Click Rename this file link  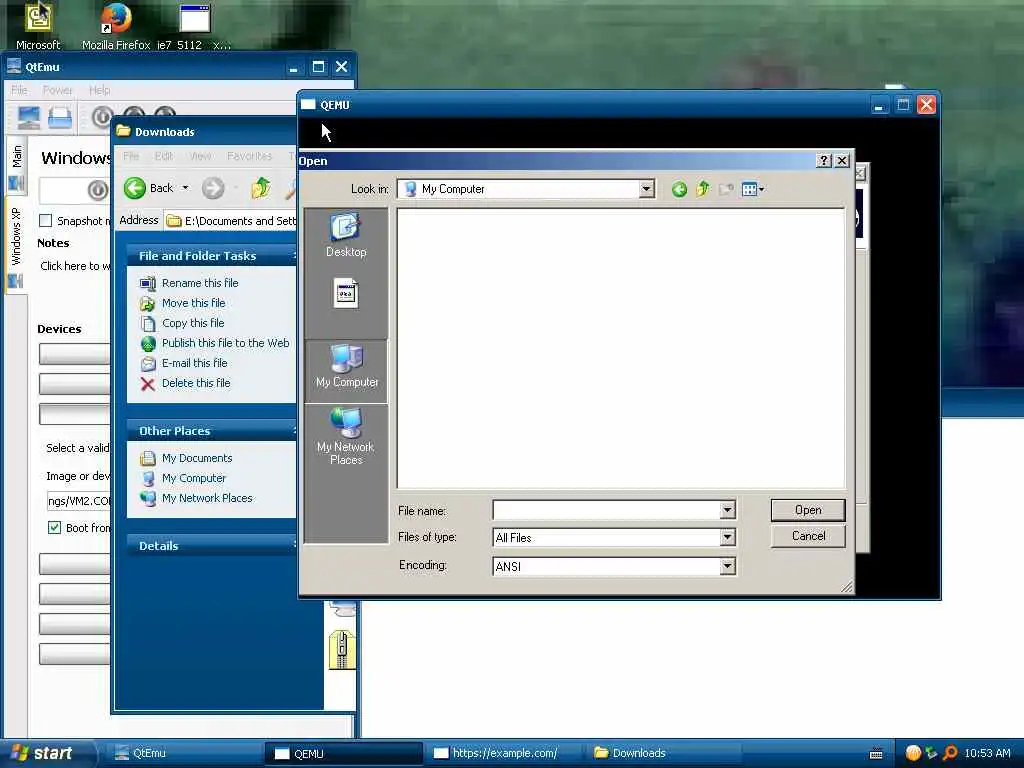[x=200, y=283]
